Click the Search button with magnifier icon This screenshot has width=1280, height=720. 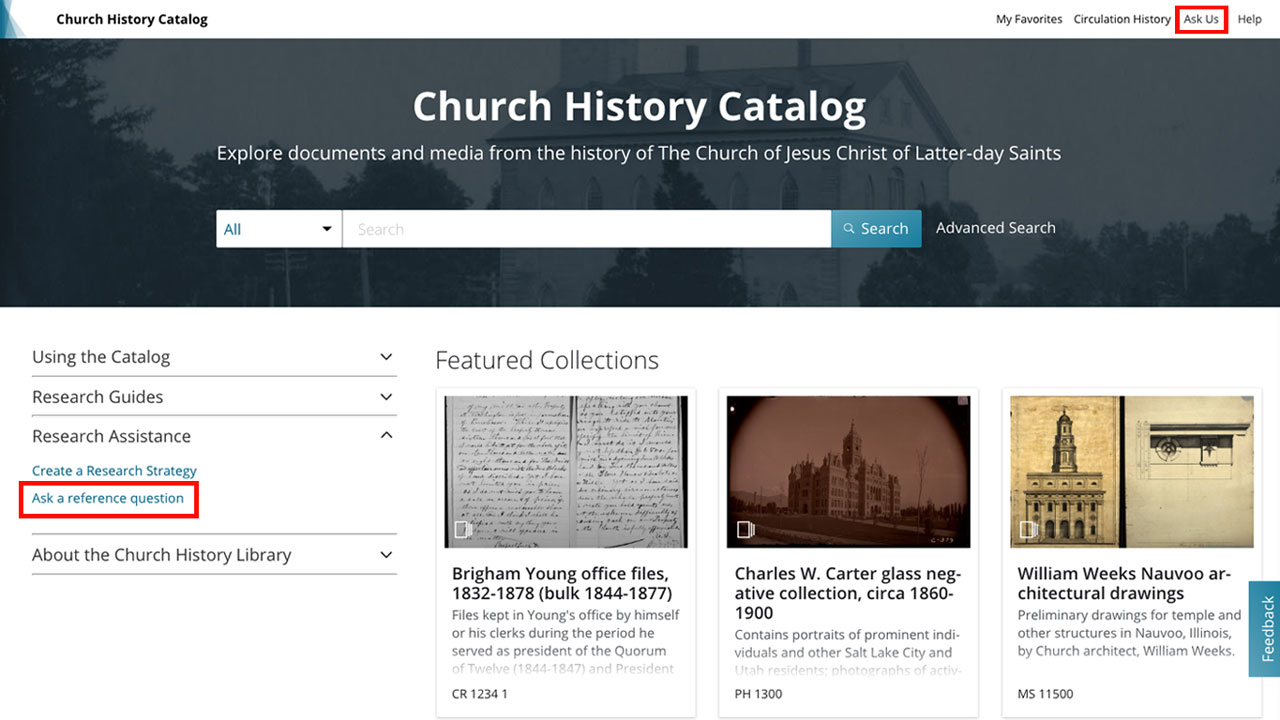point(876,229)
